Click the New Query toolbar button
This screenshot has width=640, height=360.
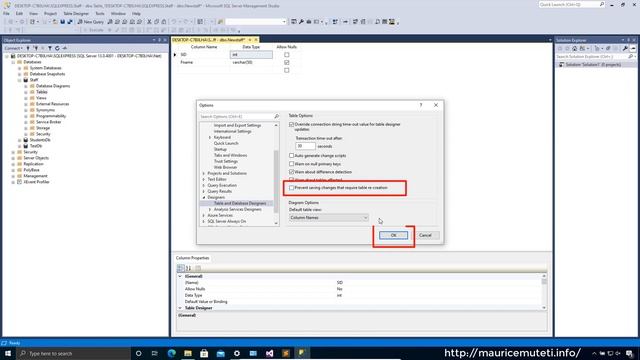click(x=91, y=22)
